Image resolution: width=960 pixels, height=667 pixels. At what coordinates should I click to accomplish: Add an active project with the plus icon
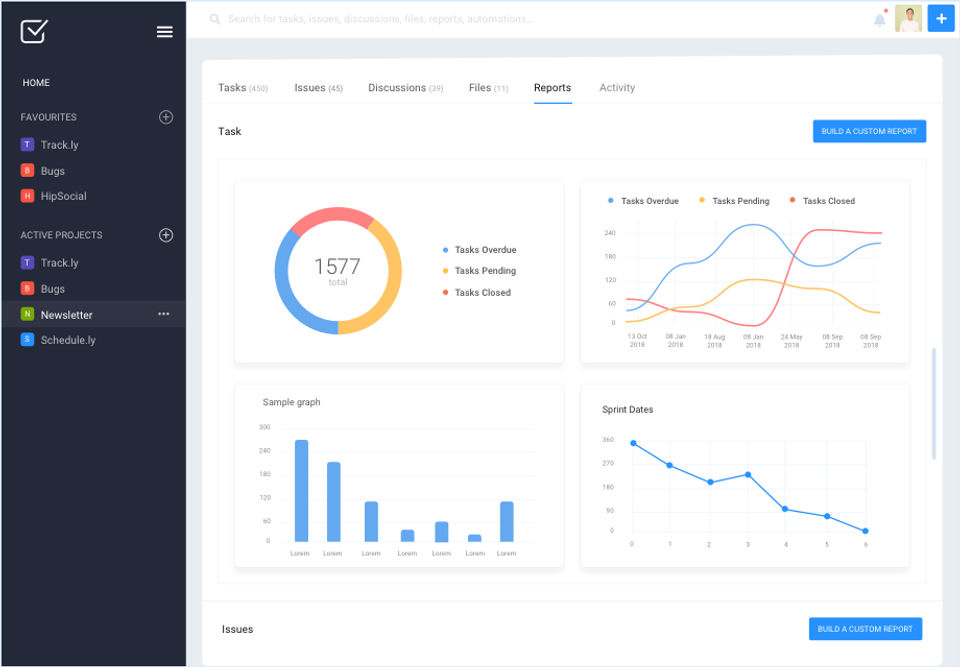pyautogui.click(x=165, y=235)
